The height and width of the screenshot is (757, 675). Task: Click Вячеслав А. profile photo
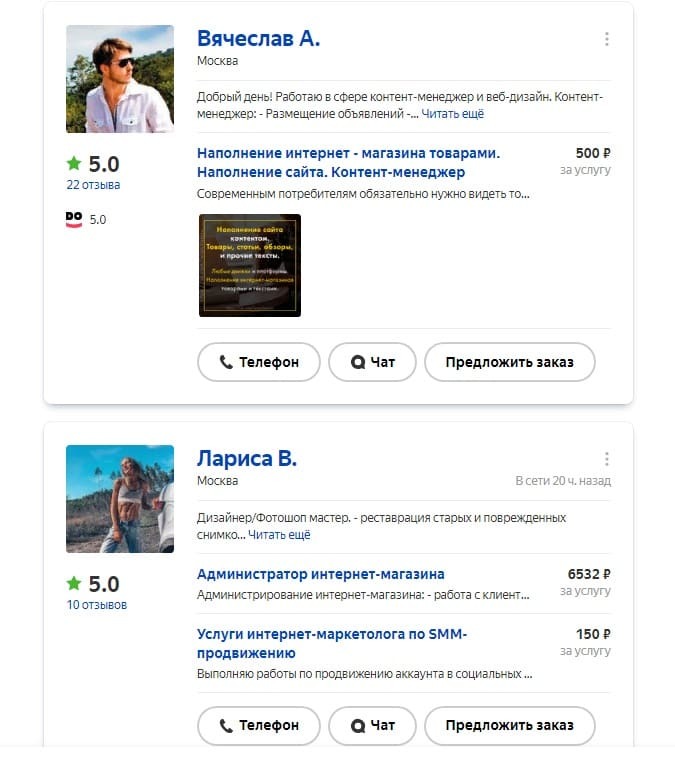tap(120, 79)
